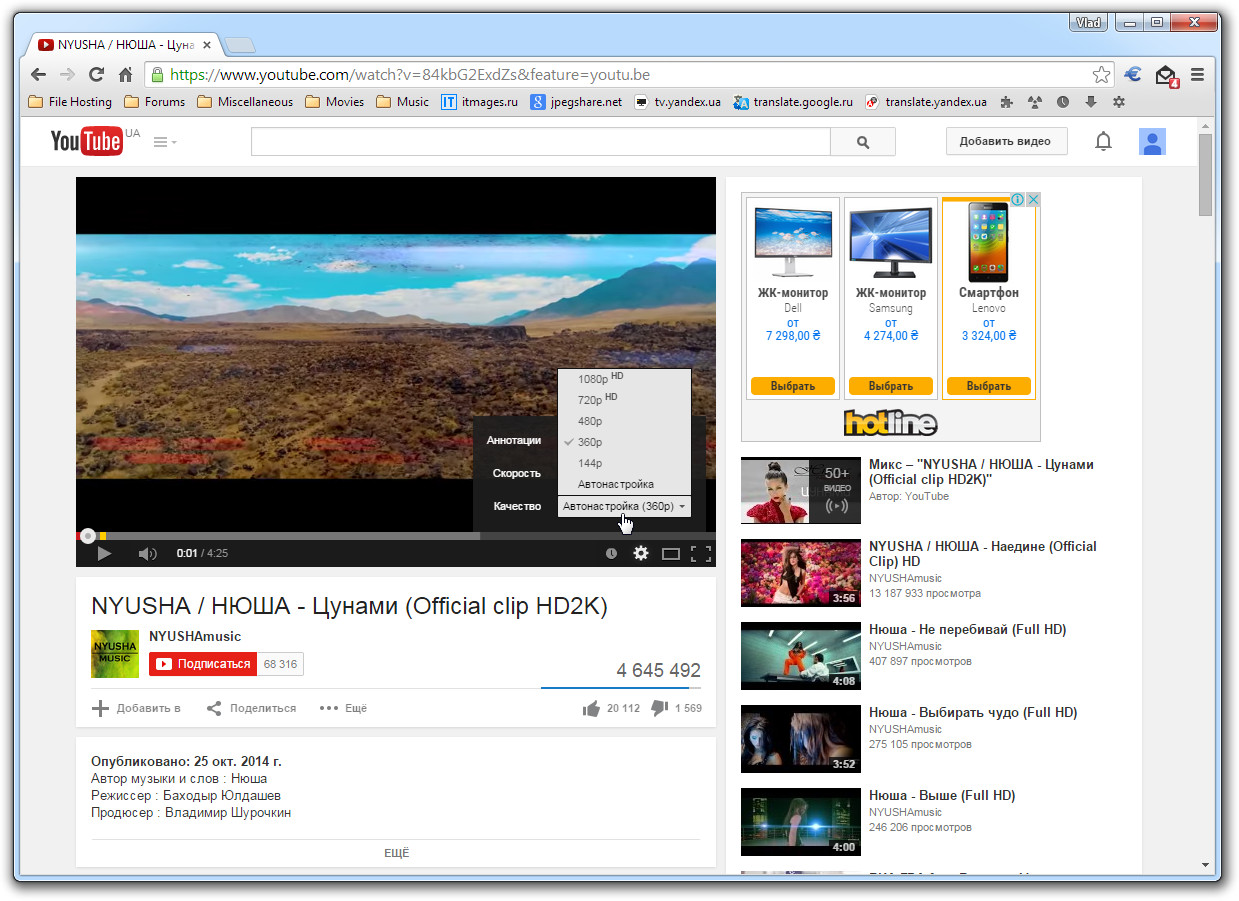Toggle theater mode in the player

[x=671, y=553]
